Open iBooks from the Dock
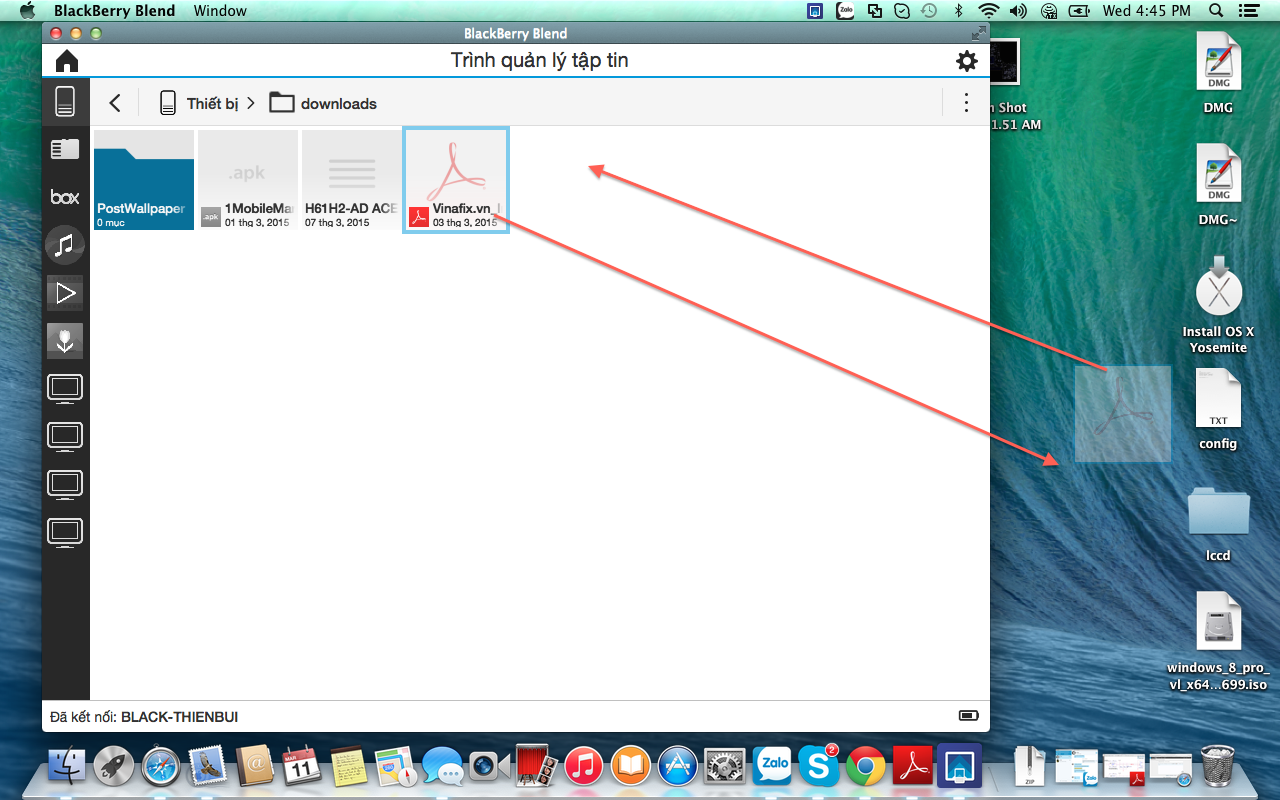Viewport: 1280px width, 800px height. click(x=630, y=766)
